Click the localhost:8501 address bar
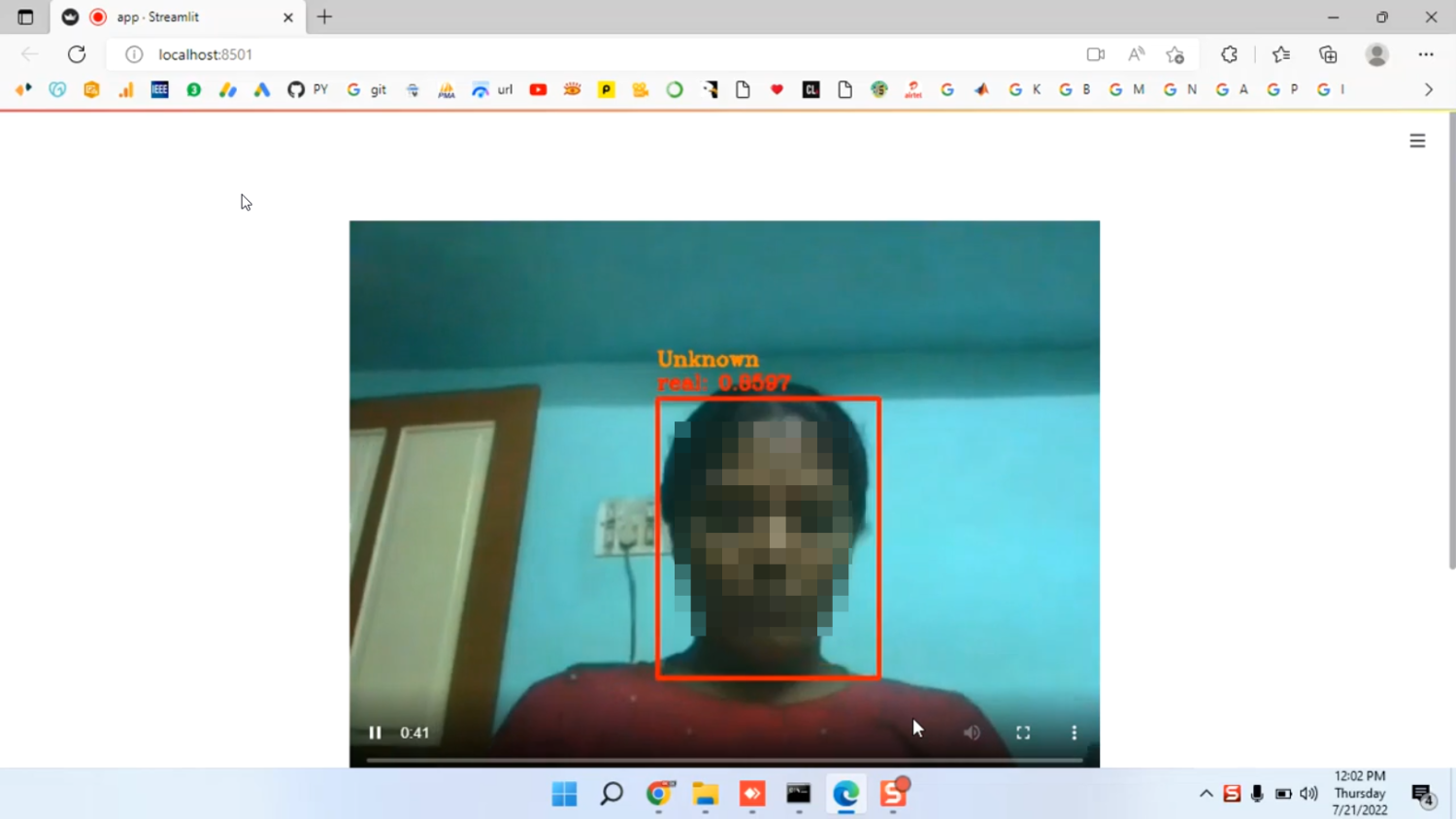The height and width of the screenshot is (819, 1456). point(582,54)
